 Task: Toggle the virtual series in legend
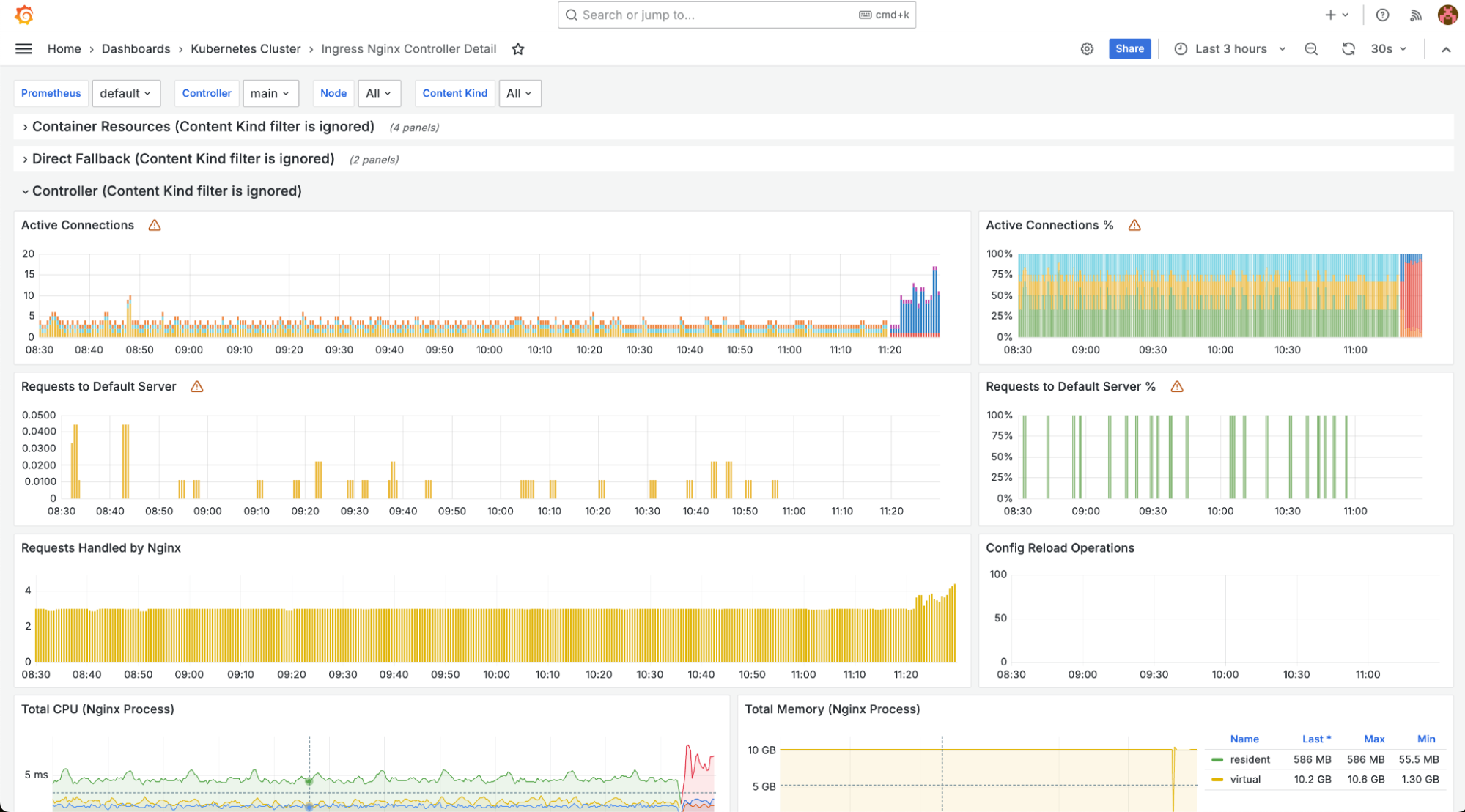tap(1244, 779)
